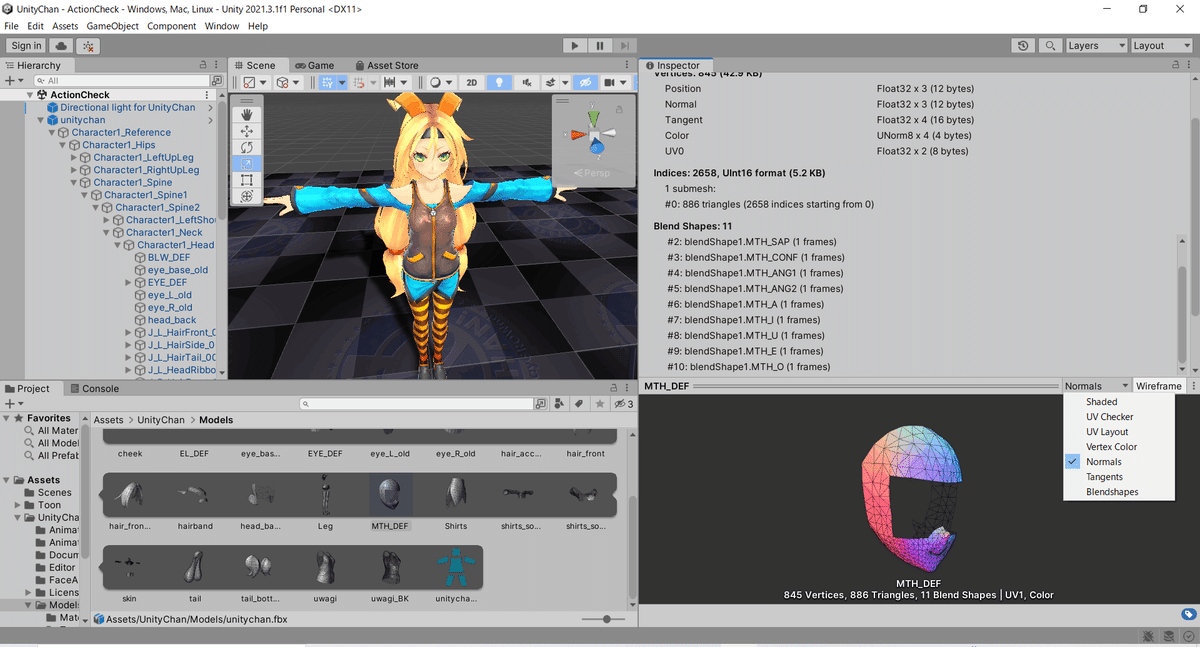Open the favorites star in the Project toolbar
This screenshot has width=1200, height=647.
[x=599, y=404]
